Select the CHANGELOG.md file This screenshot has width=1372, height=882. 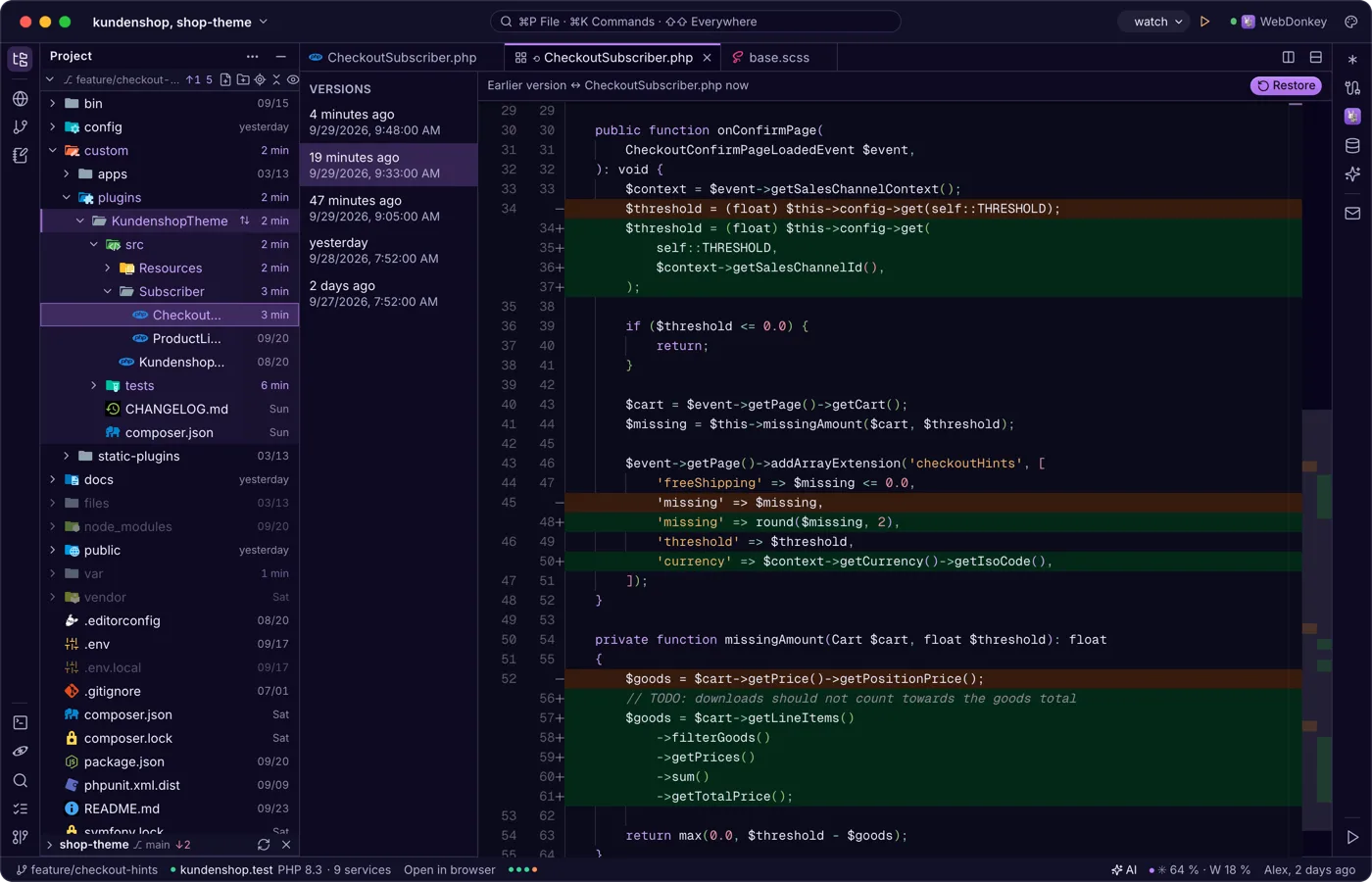point(171,409)
